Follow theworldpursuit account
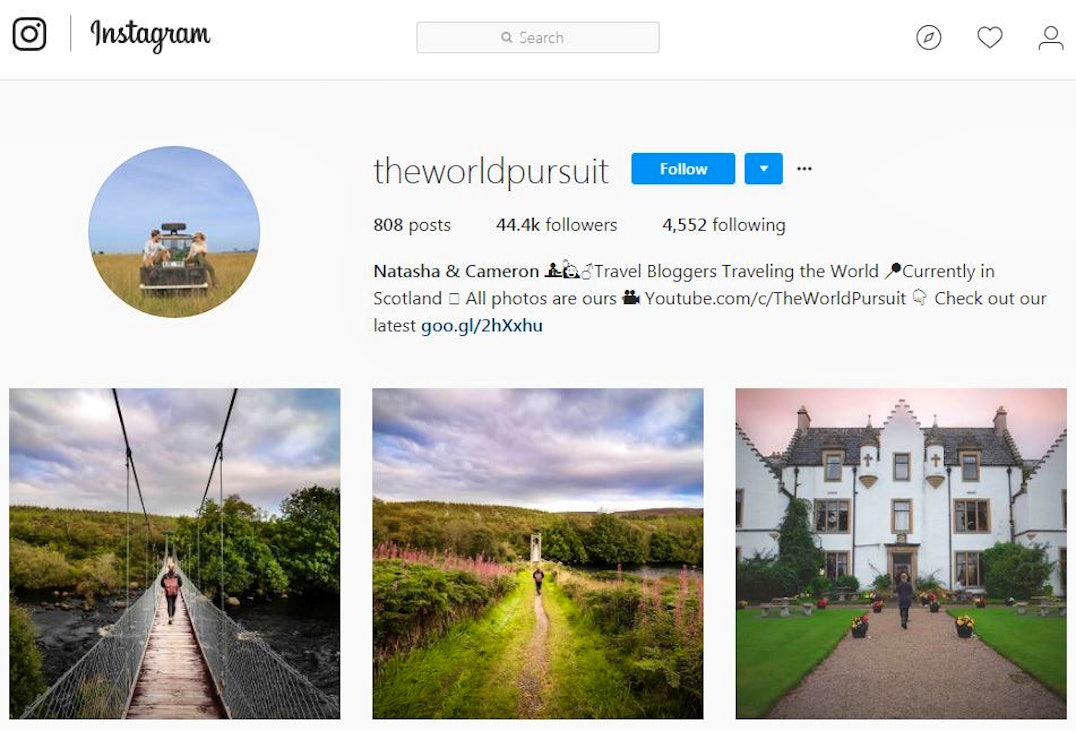This screenshot has width=1076, height=731. click(x=683, y=169)
